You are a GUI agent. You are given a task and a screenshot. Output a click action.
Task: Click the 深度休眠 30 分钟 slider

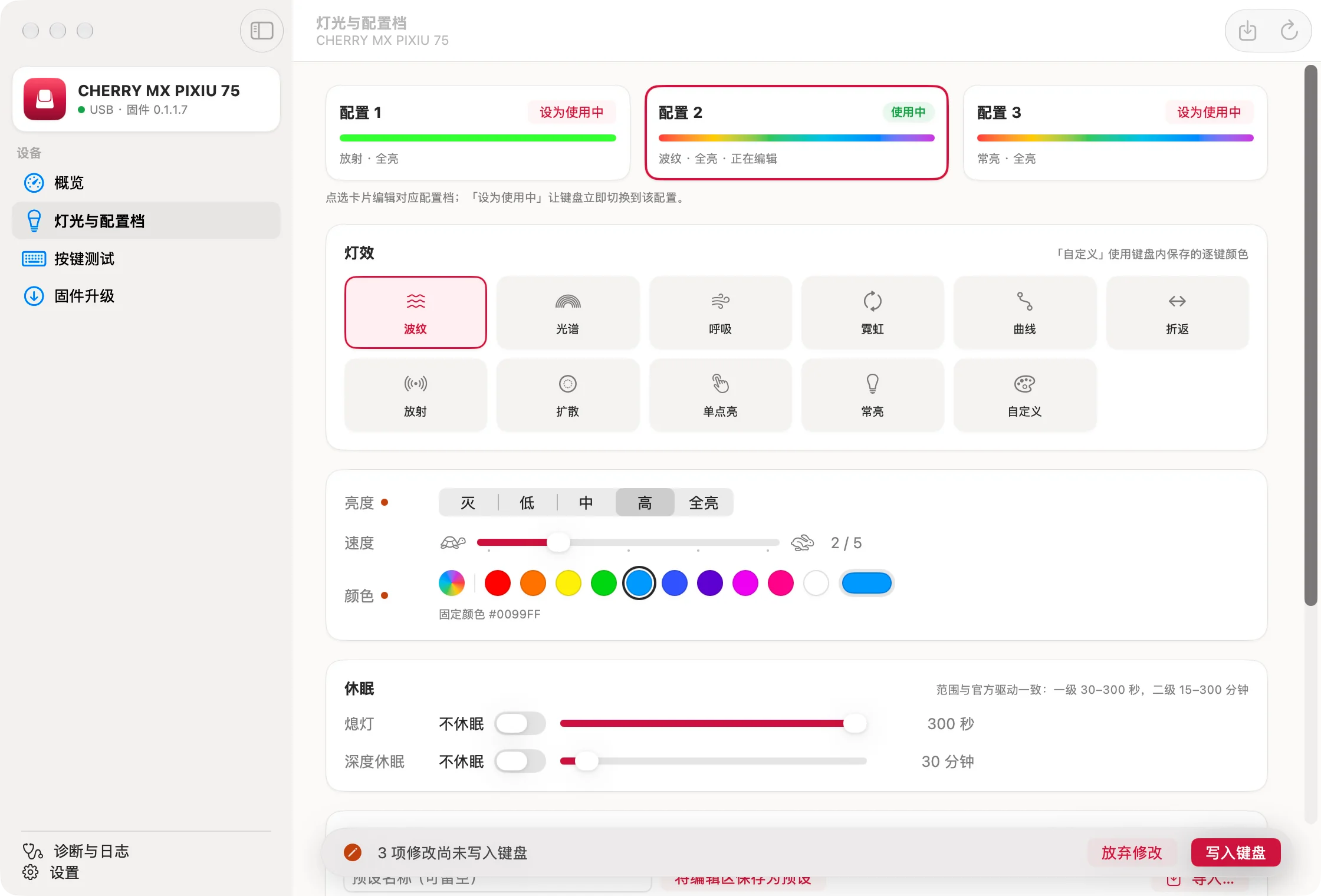pos(713,761)
